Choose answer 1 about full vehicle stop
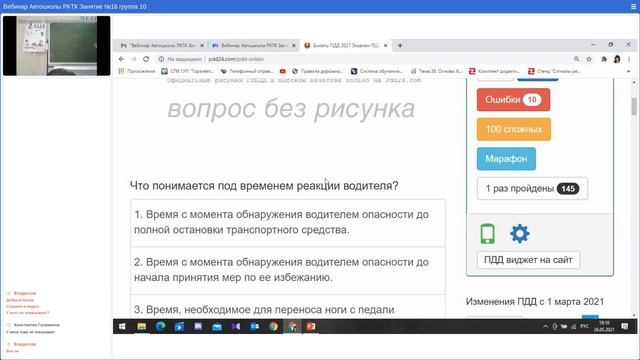The image size is (640, 360). click(x=288, y=222)
